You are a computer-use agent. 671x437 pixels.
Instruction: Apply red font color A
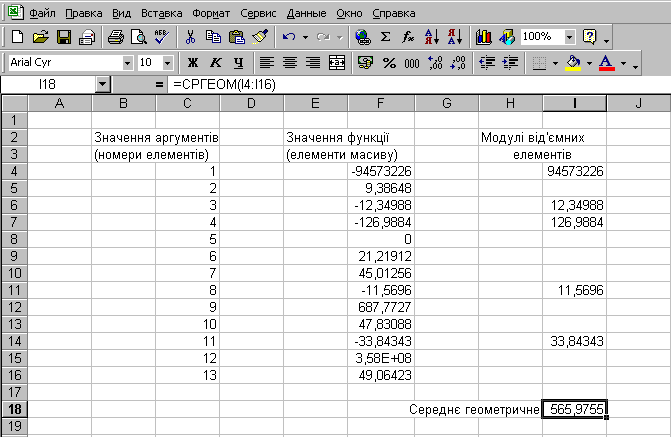[x=607, y=63]
